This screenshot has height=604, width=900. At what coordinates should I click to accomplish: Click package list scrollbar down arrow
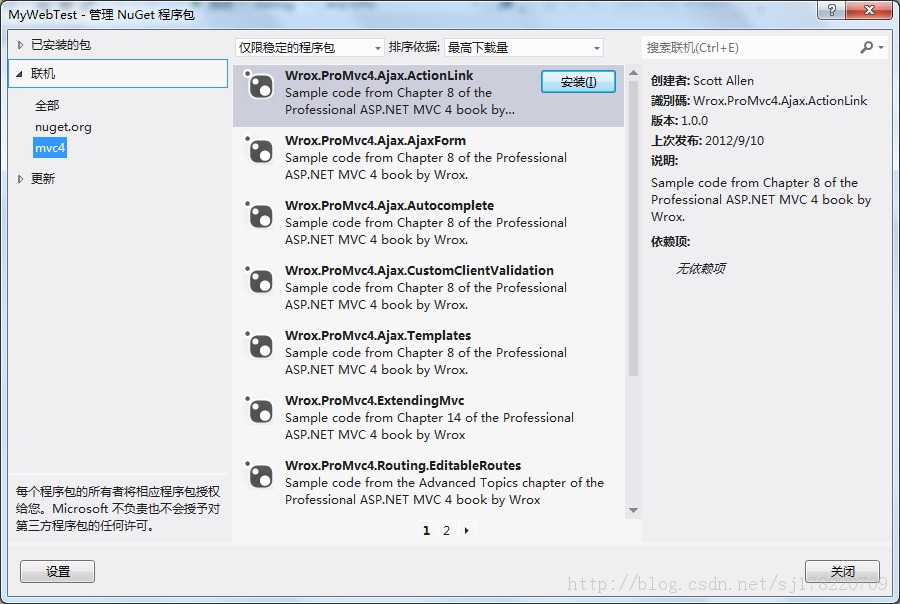[633, 510]
